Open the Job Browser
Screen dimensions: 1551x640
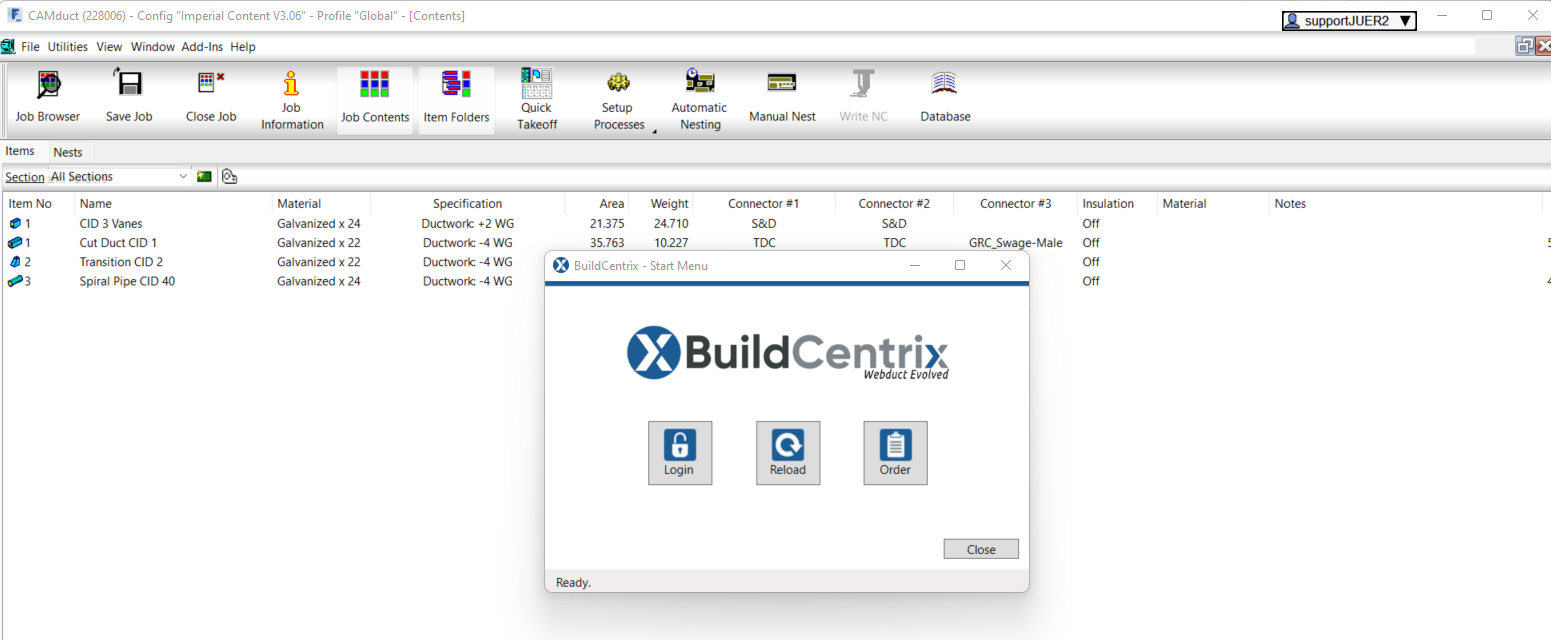[x=47, y=97]
